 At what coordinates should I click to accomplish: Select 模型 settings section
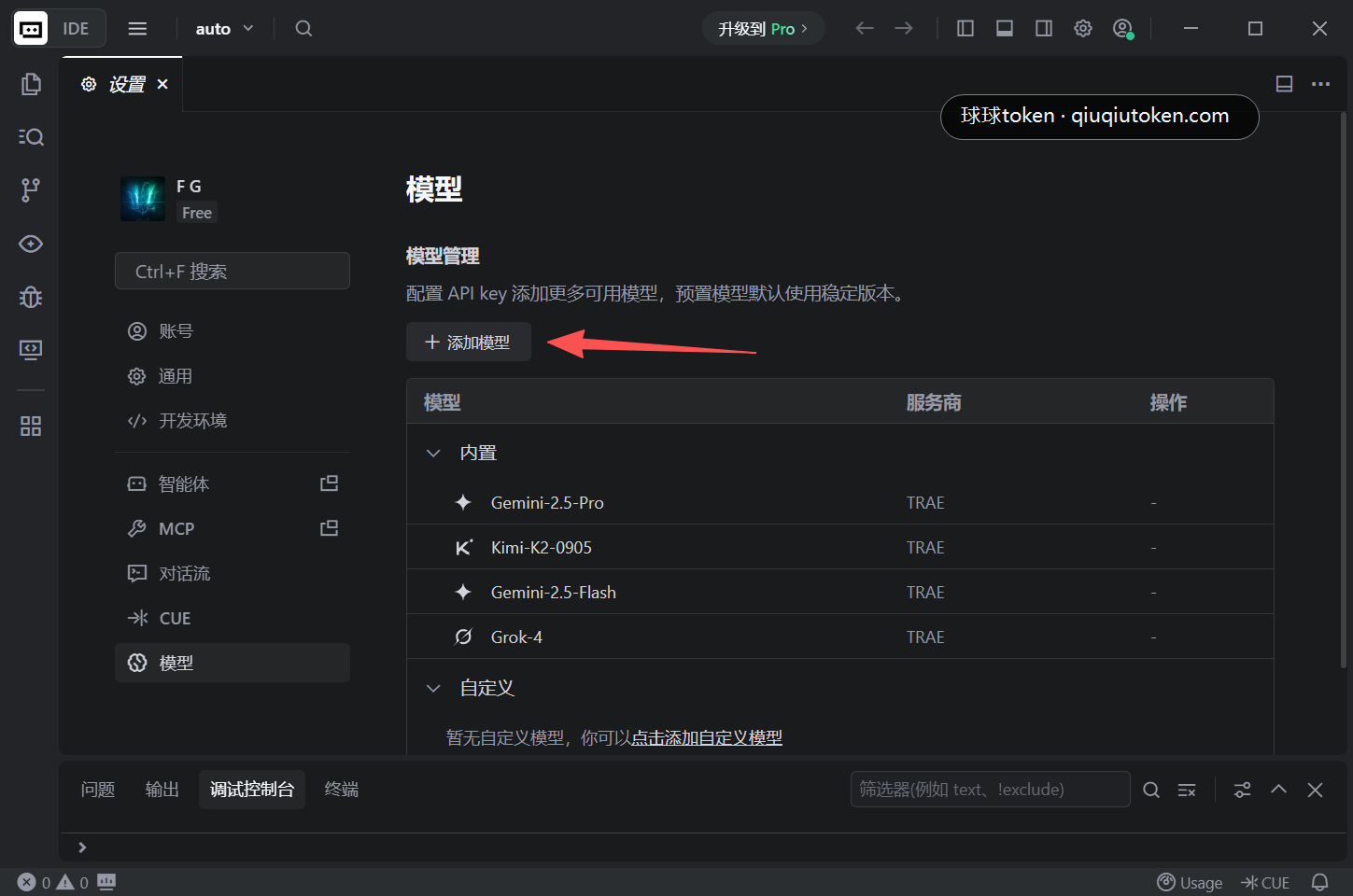point(233,663)
